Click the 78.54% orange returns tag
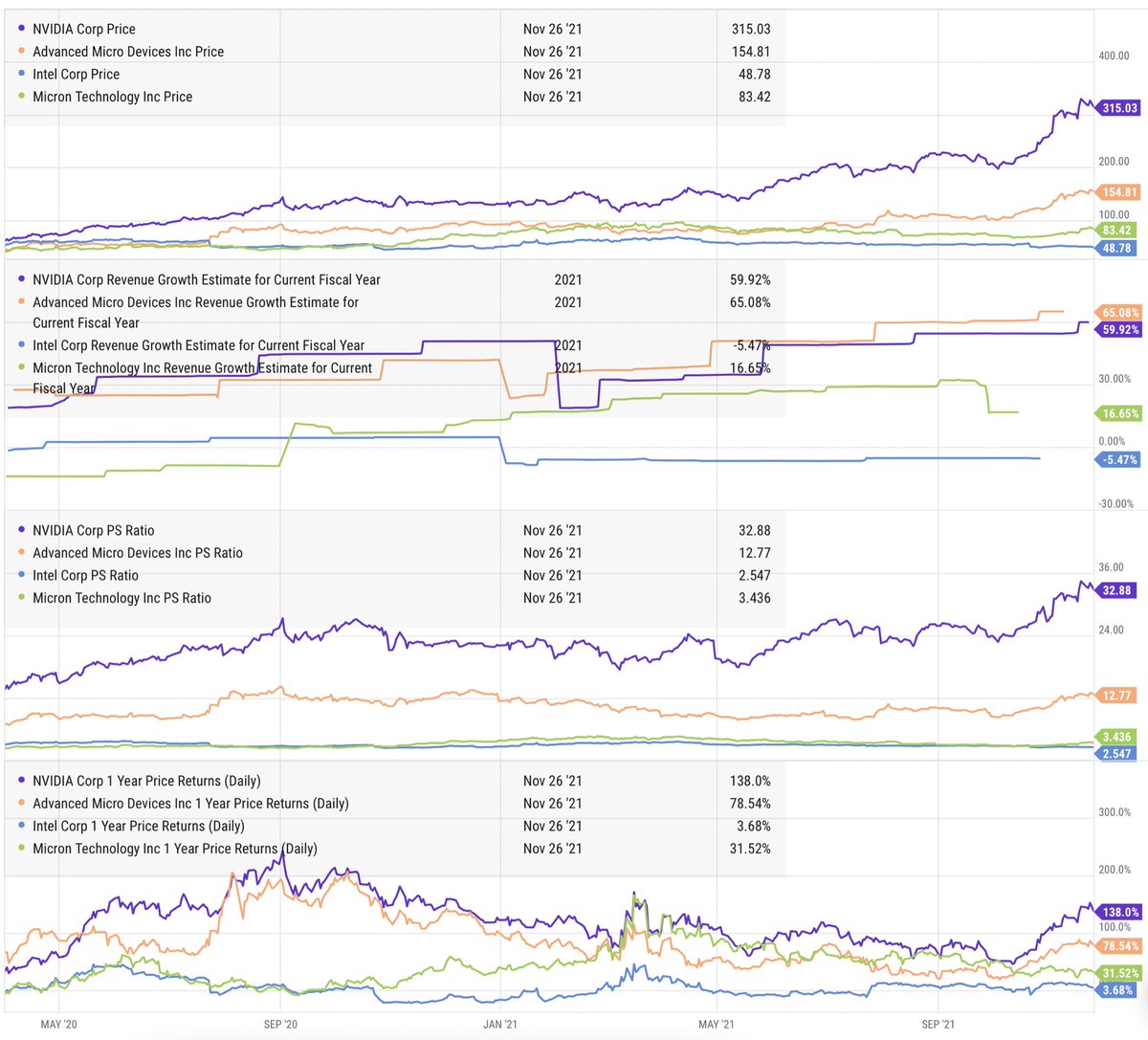Viewport: 1148px width, 1040px height. (1117, 946)
